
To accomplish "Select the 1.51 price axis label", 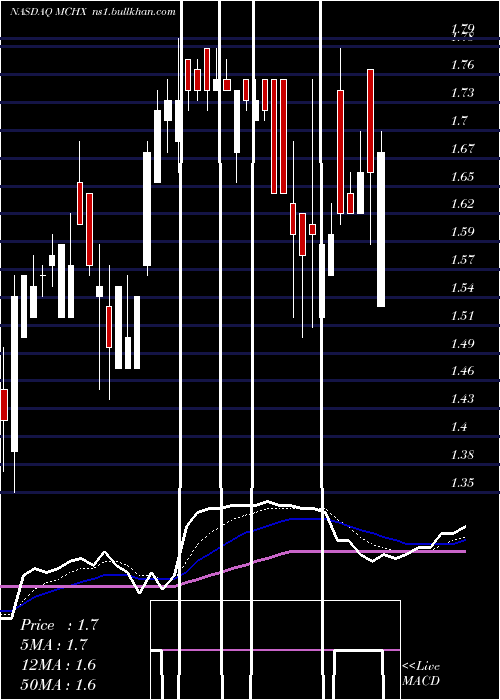I will tap(462, 316).
